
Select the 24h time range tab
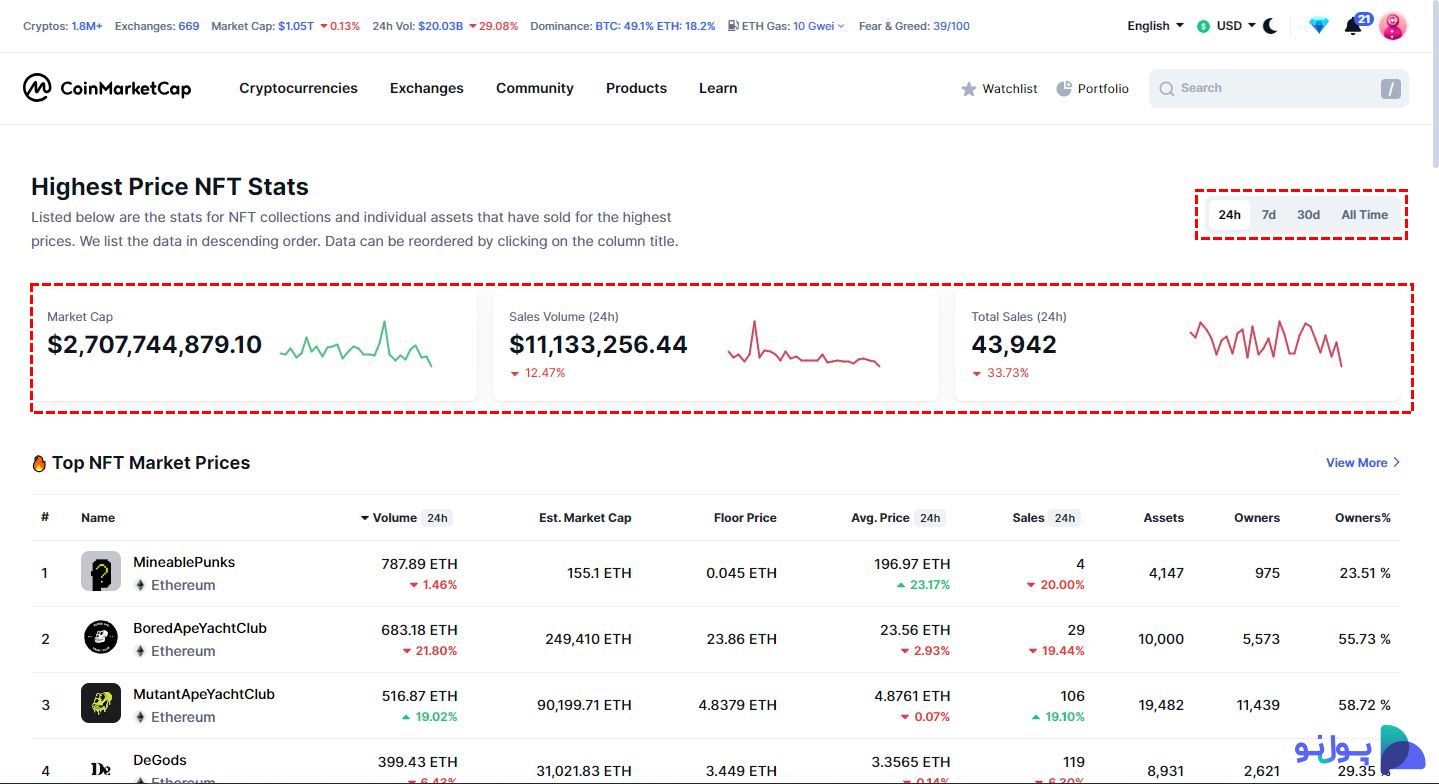click(1229, 215)
